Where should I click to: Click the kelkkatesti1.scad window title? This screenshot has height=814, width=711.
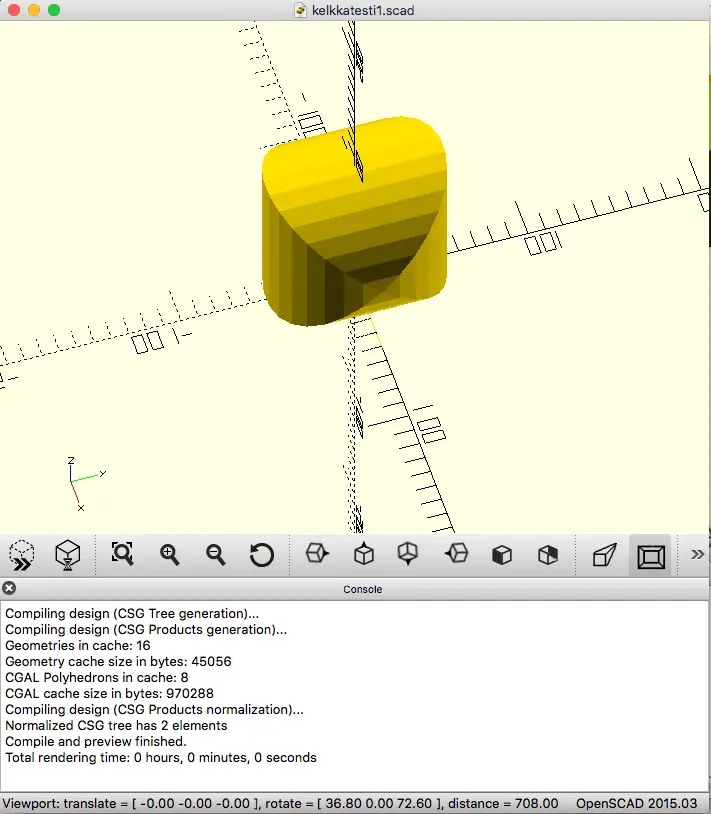(x=363, y=10)
